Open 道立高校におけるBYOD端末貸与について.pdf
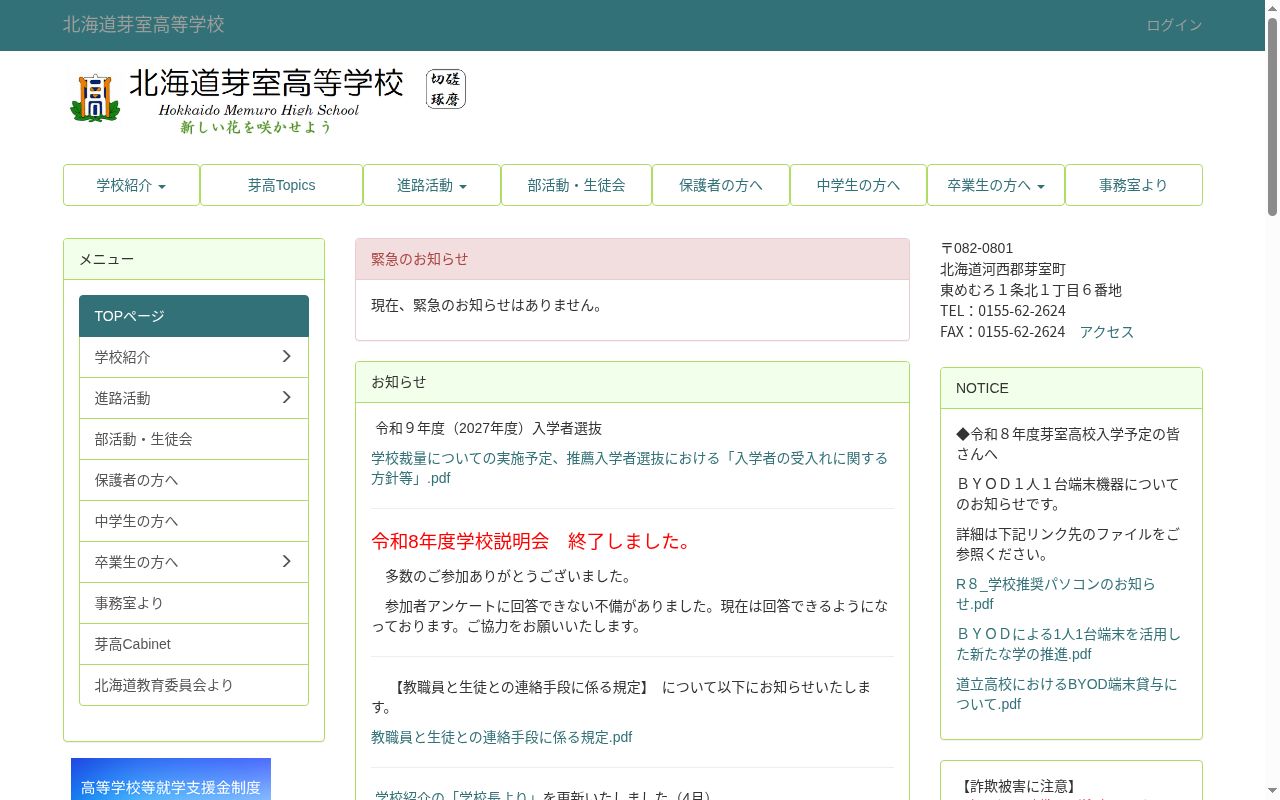 click(1066, 694)
